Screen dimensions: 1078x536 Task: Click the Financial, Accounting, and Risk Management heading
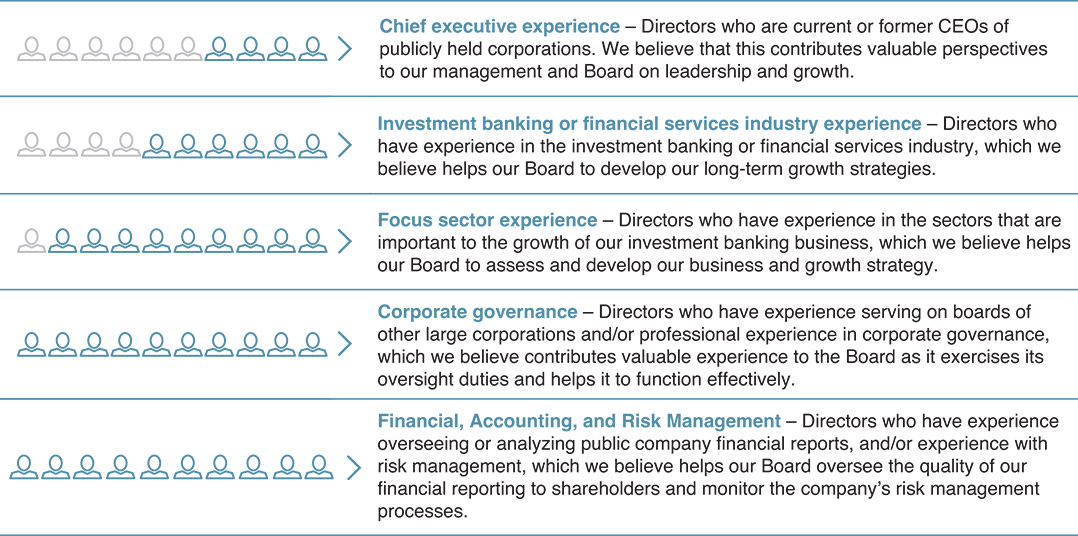coord(578,421)
